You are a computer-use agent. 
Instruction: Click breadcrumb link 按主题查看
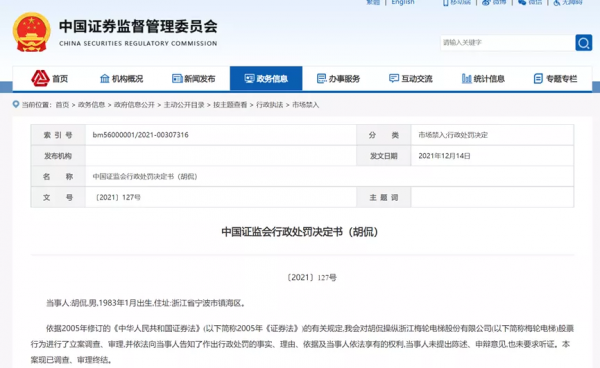tap(230, 105)
